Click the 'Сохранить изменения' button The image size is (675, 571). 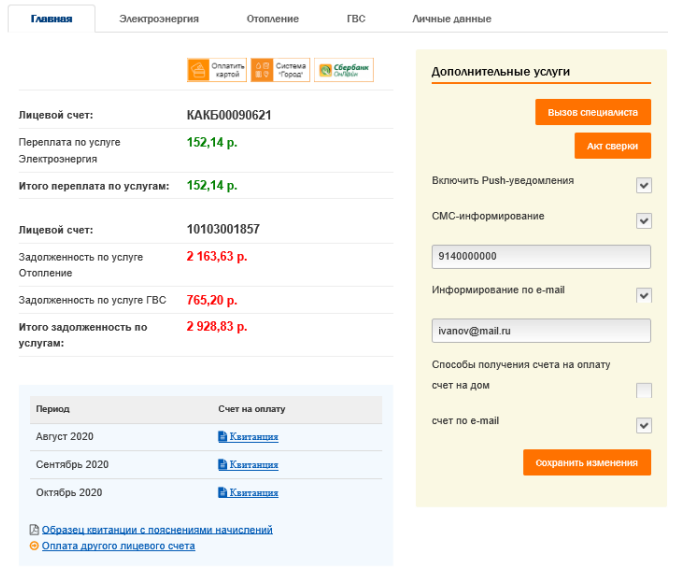point(587,463)
